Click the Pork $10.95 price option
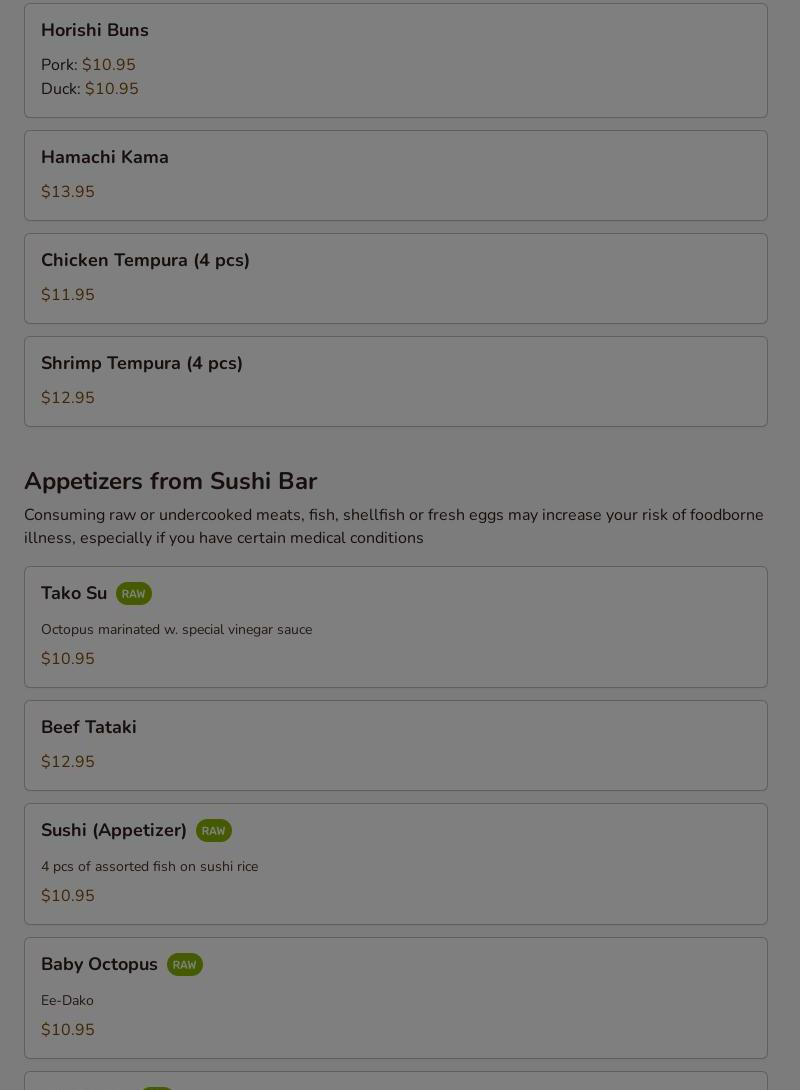800x1090 pixels. pos(88,65)
